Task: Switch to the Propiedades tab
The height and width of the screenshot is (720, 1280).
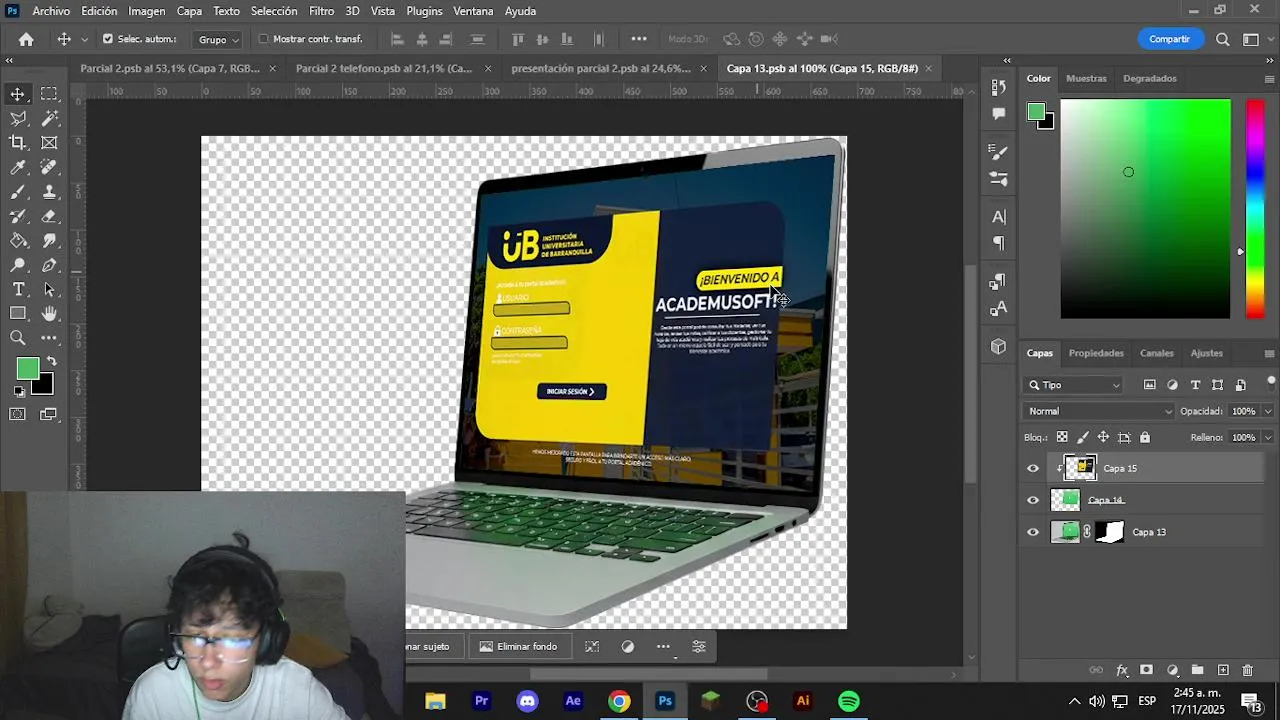Action: [x=1096, y=353]
